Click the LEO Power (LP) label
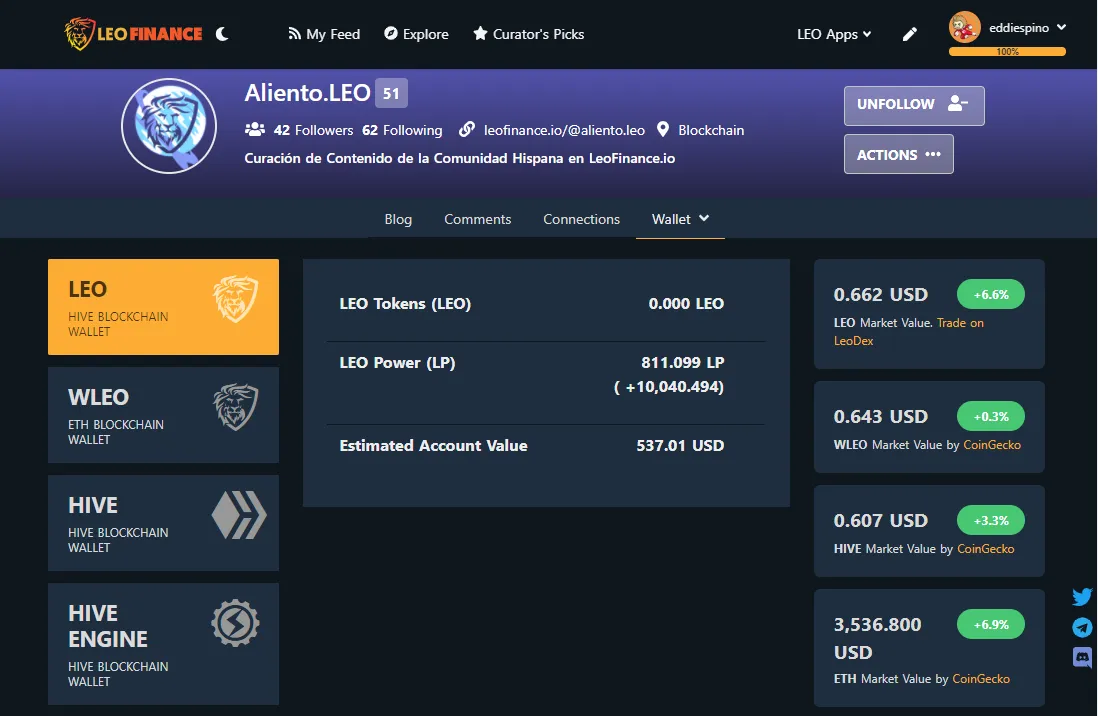Image resolution: width=1098 pixels, height=716 pixels. click(x=397, y=362)
